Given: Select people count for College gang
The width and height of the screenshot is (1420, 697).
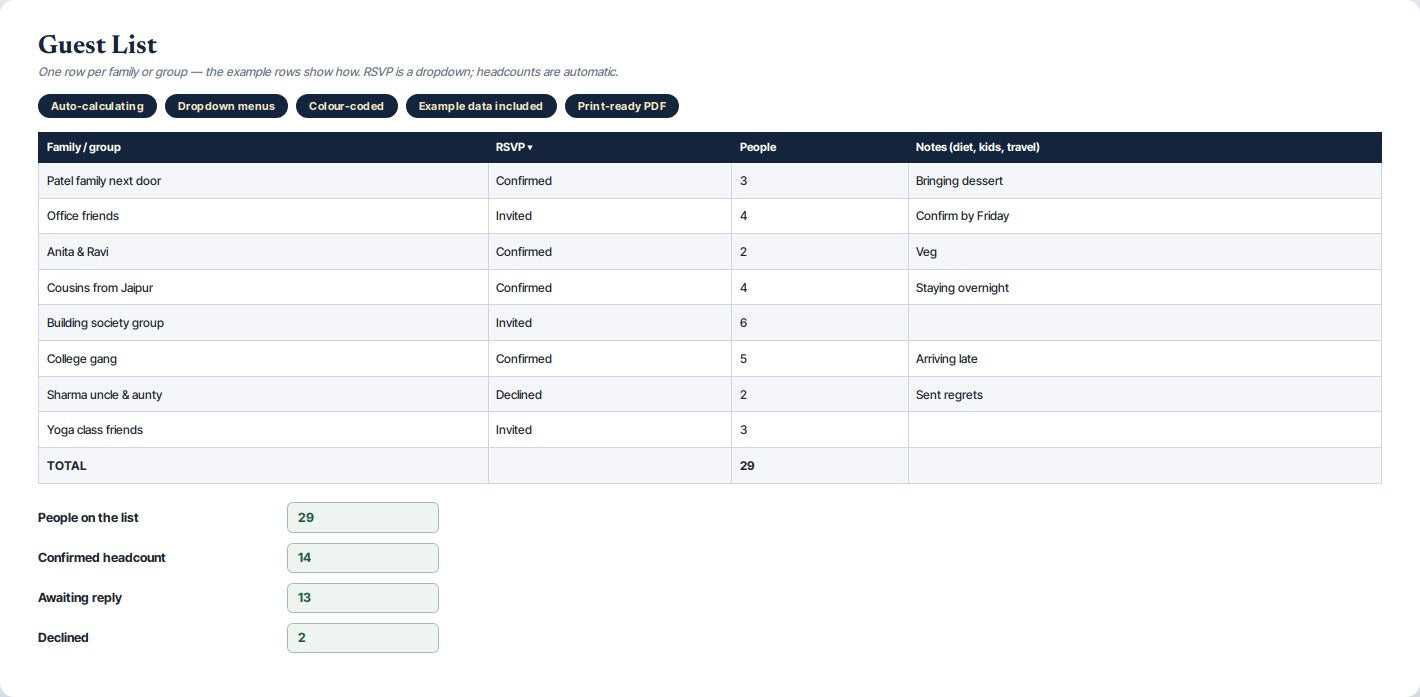Looking at the screenshot, I should click(x=820, y=359).
